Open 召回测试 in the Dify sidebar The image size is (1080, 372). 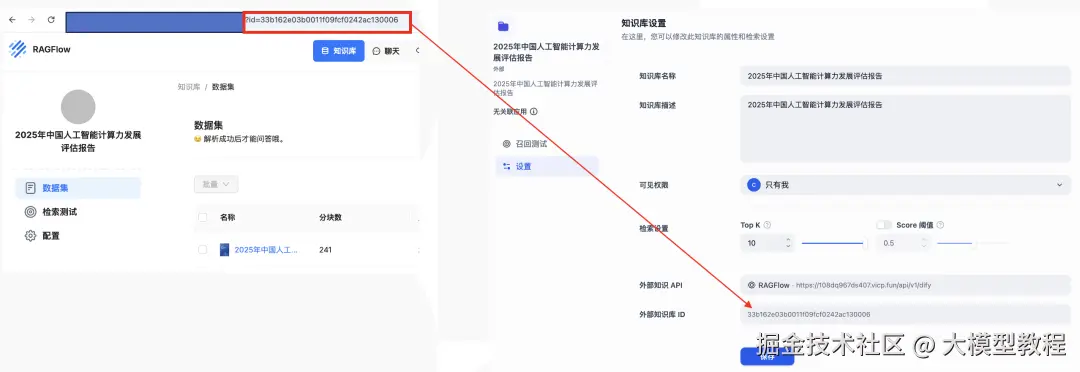[x=547, y=144]
